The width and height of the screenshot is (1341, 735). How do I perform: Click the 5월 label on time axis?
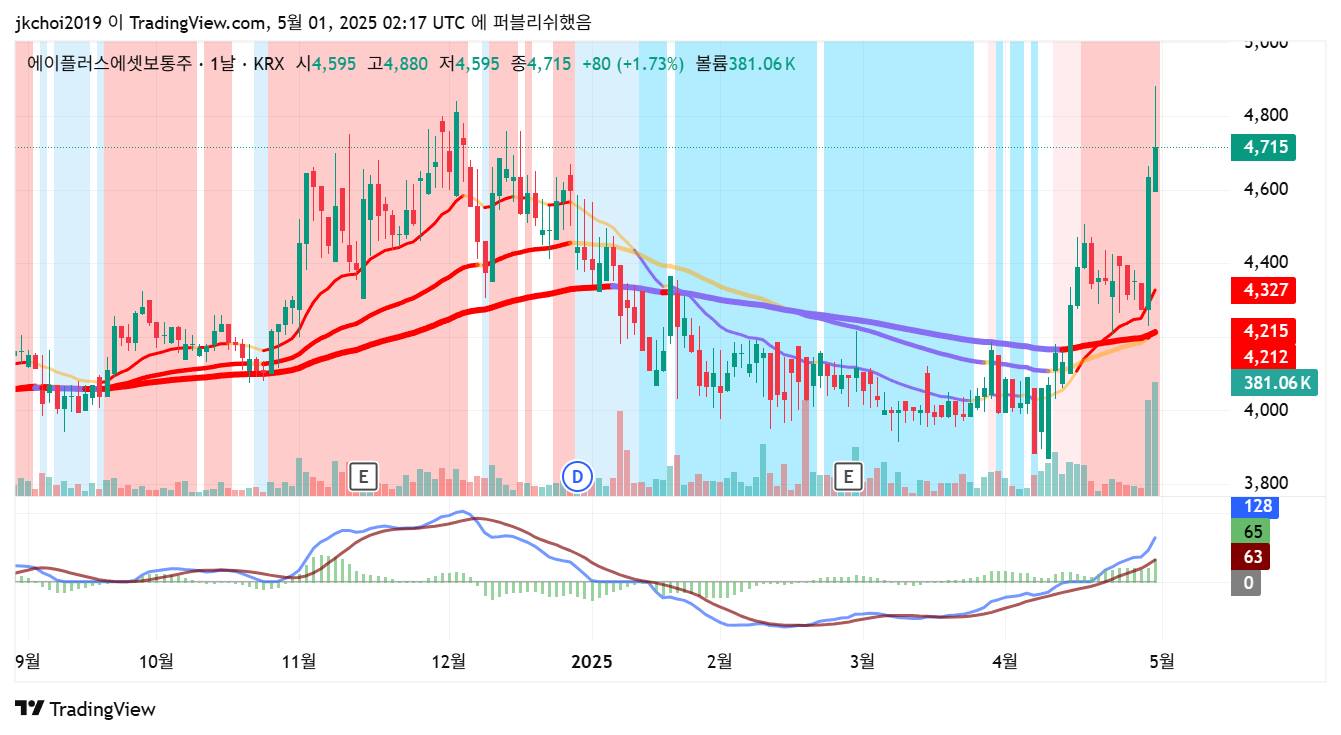click(x=1160, y=660)
